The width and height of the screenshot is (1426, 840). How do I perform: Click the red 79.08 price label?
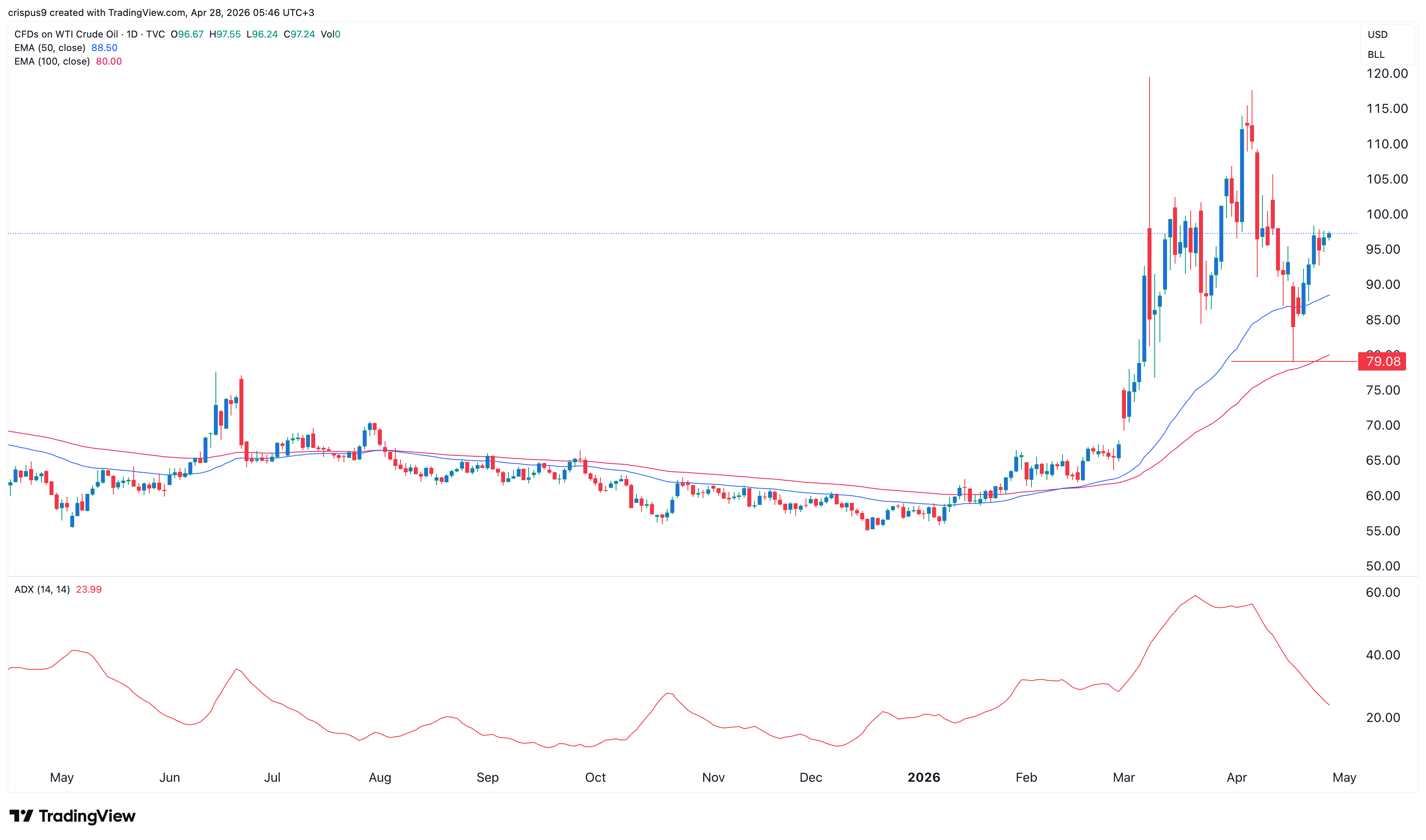click(x=1383, y=361)
